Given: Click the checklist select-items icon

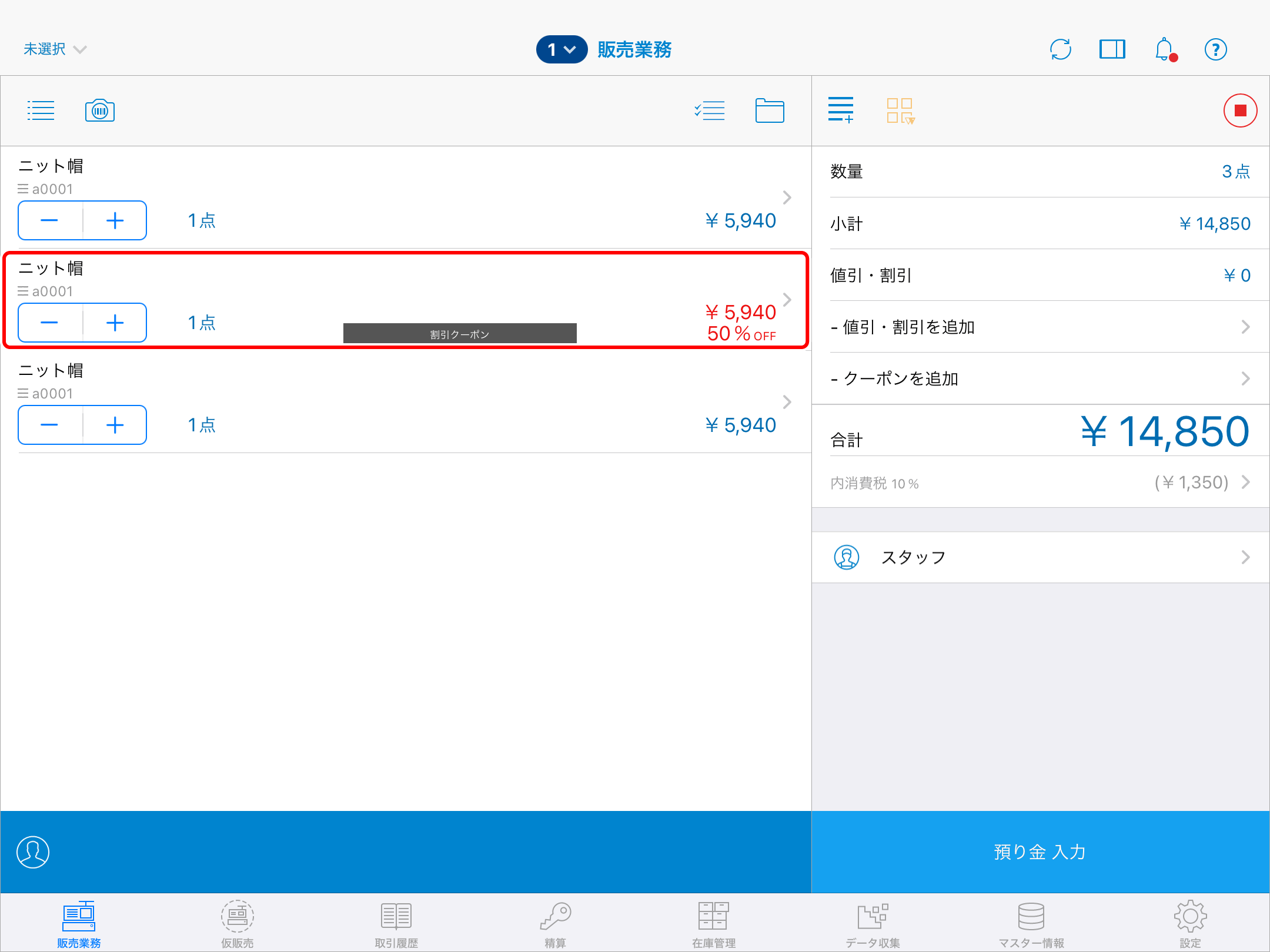Looking at the screenshot, I should click(x=710, y=110).
